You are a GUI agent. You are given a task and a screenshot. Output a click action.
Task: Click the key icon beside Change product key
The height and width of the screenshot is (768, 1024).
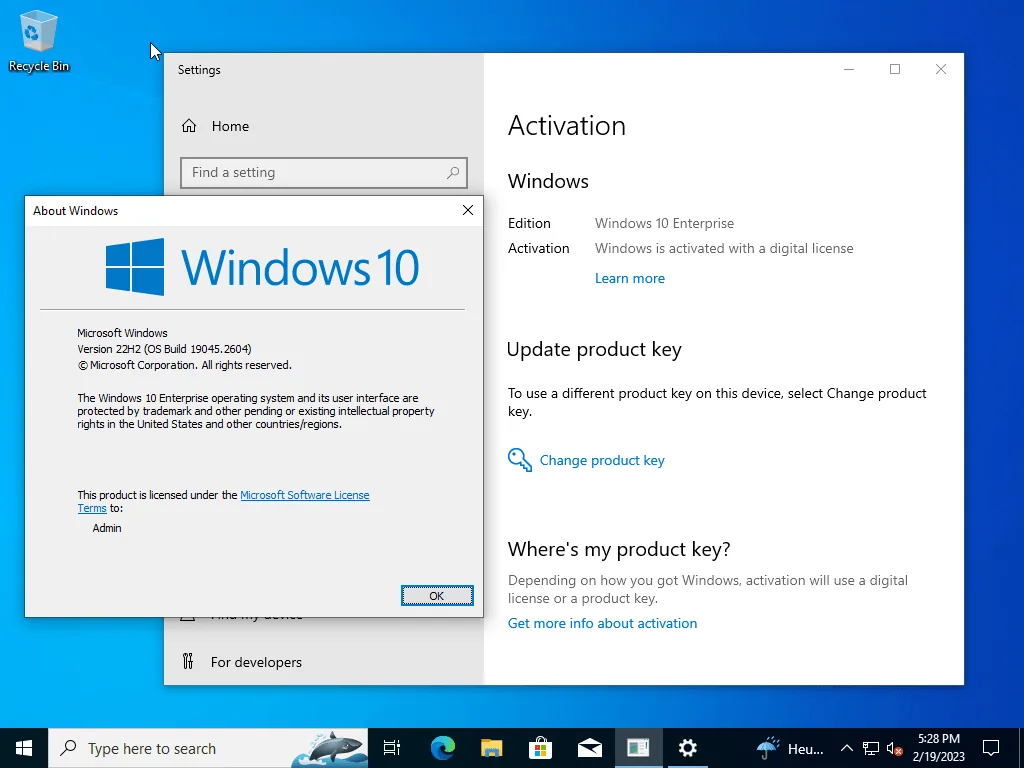point(520,460)
